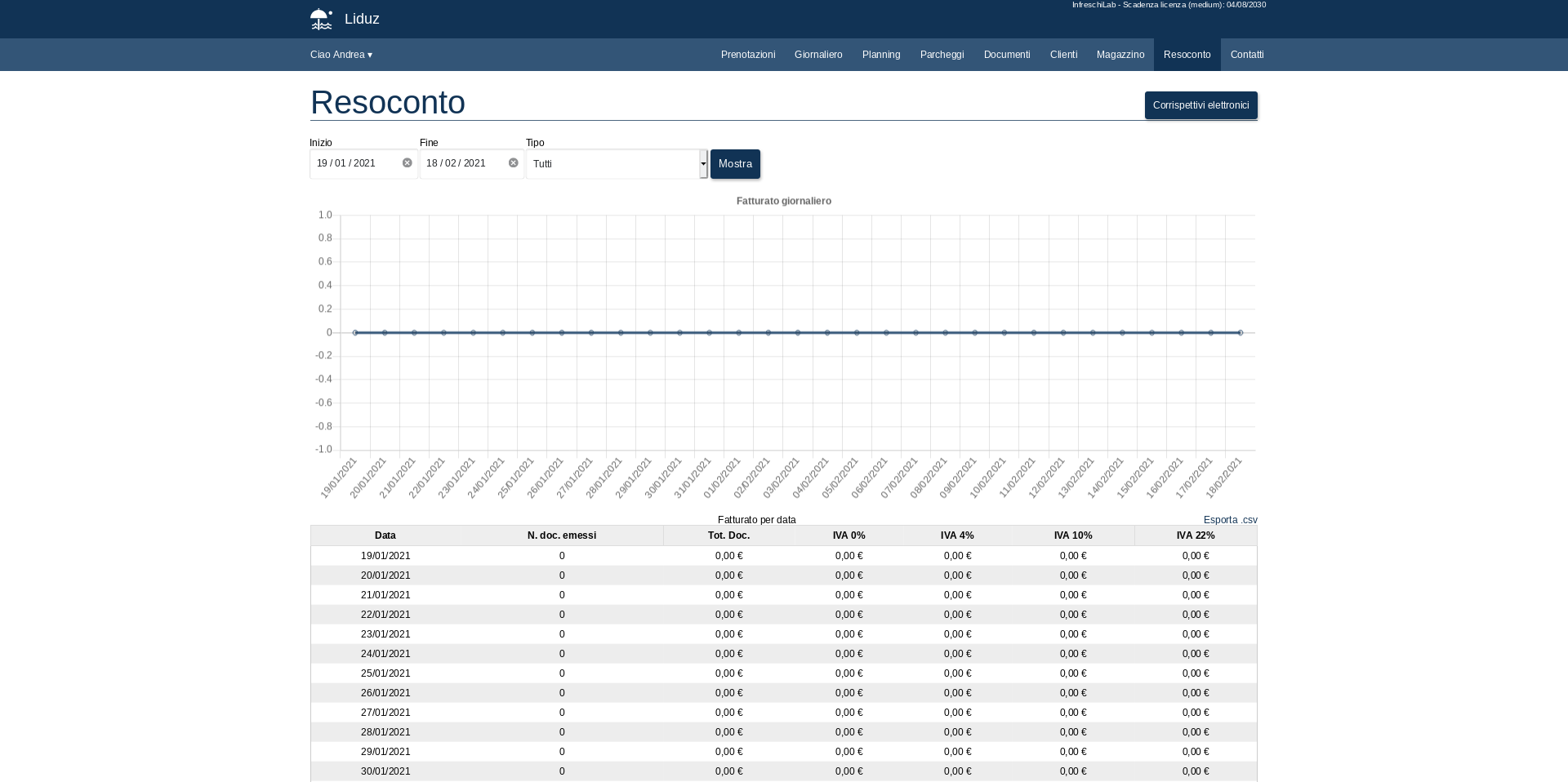Click the Liduz brand name
This screenshot has height=782, width=1568.
point(362,19)
